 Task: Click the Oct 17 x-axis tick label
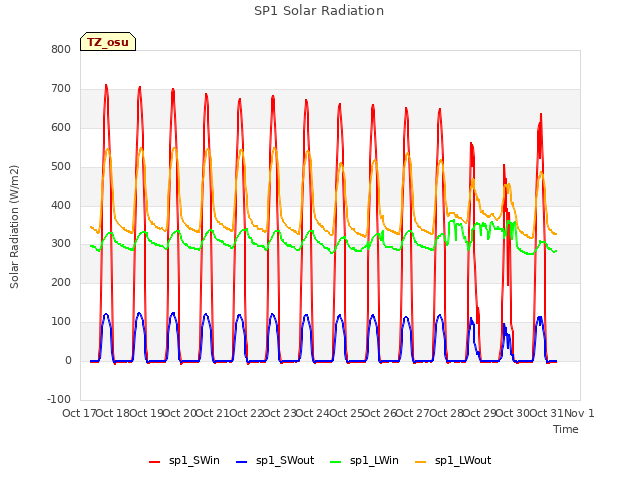tap(80, 413)
